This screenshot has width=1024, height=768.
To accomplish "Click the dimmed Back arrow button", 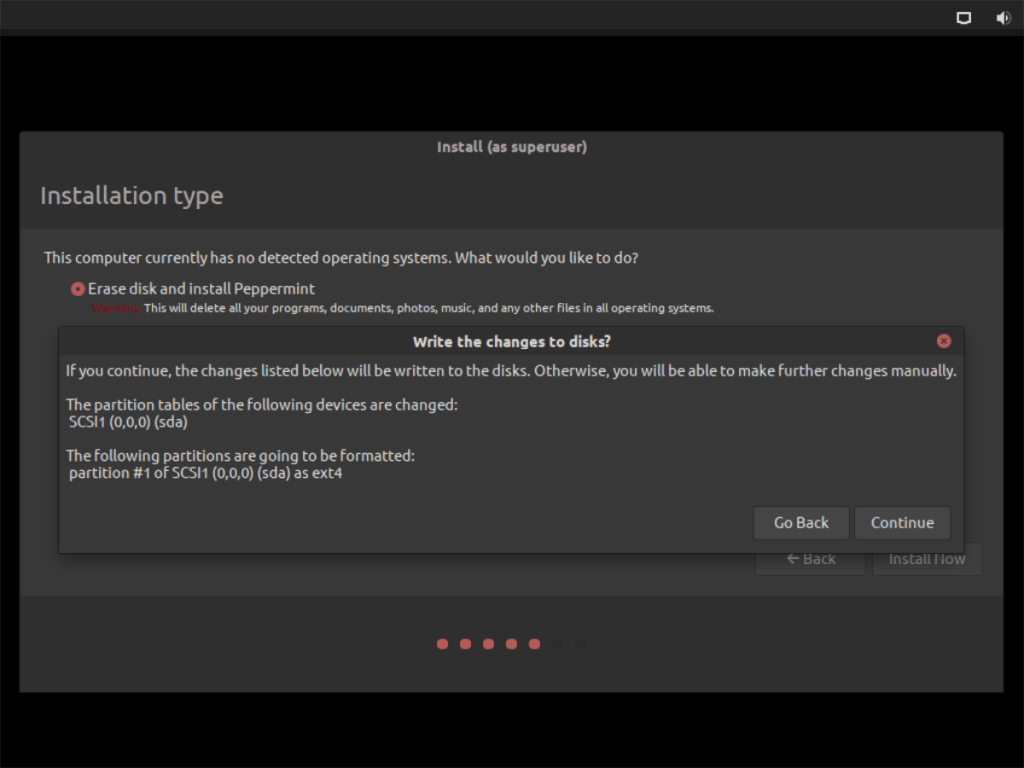I will [x=810, y=559].
